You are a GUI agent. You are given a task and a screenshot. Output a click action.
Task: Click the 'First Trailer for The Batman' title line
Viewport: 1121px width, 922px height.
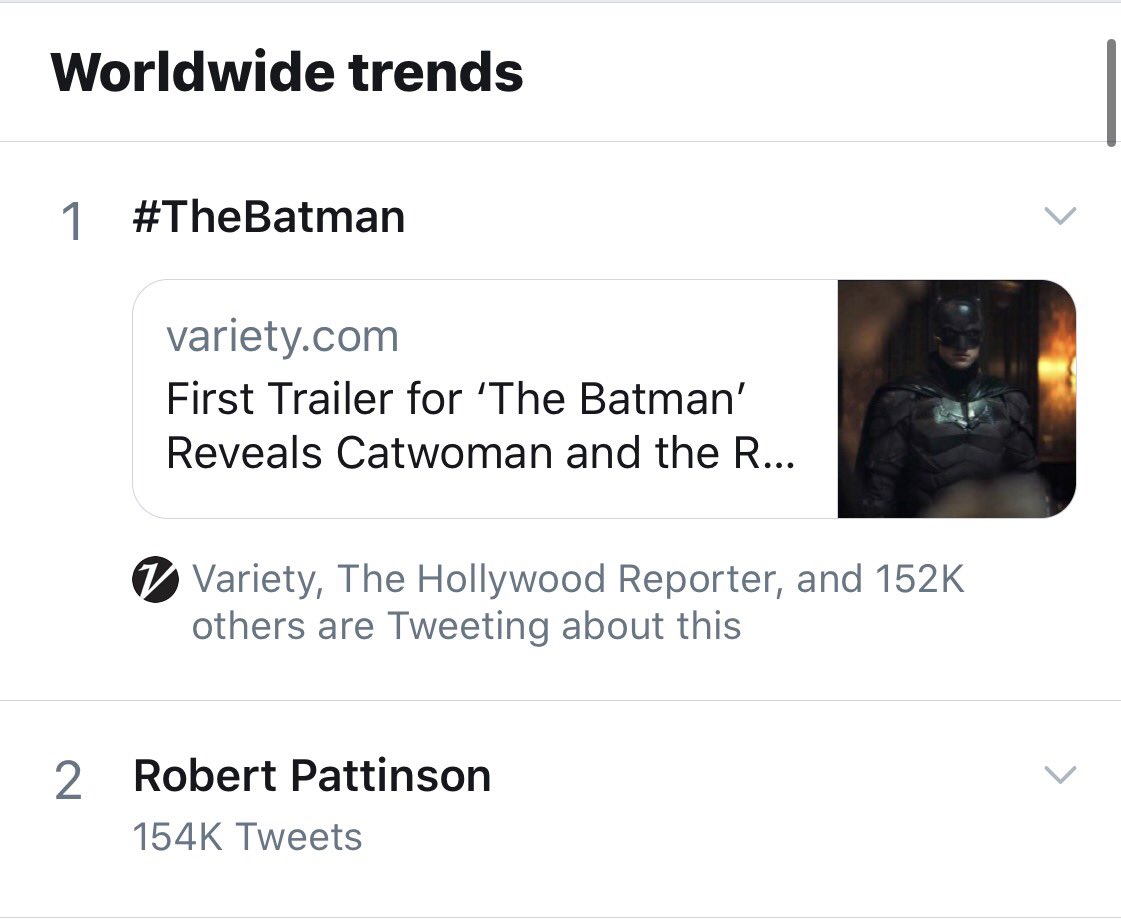tap(456, 398)
